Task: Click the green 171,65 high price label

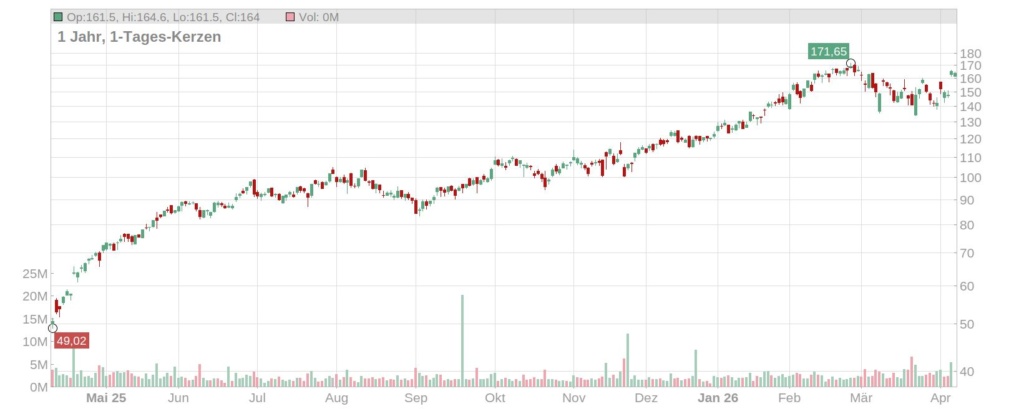Action: tap(829, 51)
